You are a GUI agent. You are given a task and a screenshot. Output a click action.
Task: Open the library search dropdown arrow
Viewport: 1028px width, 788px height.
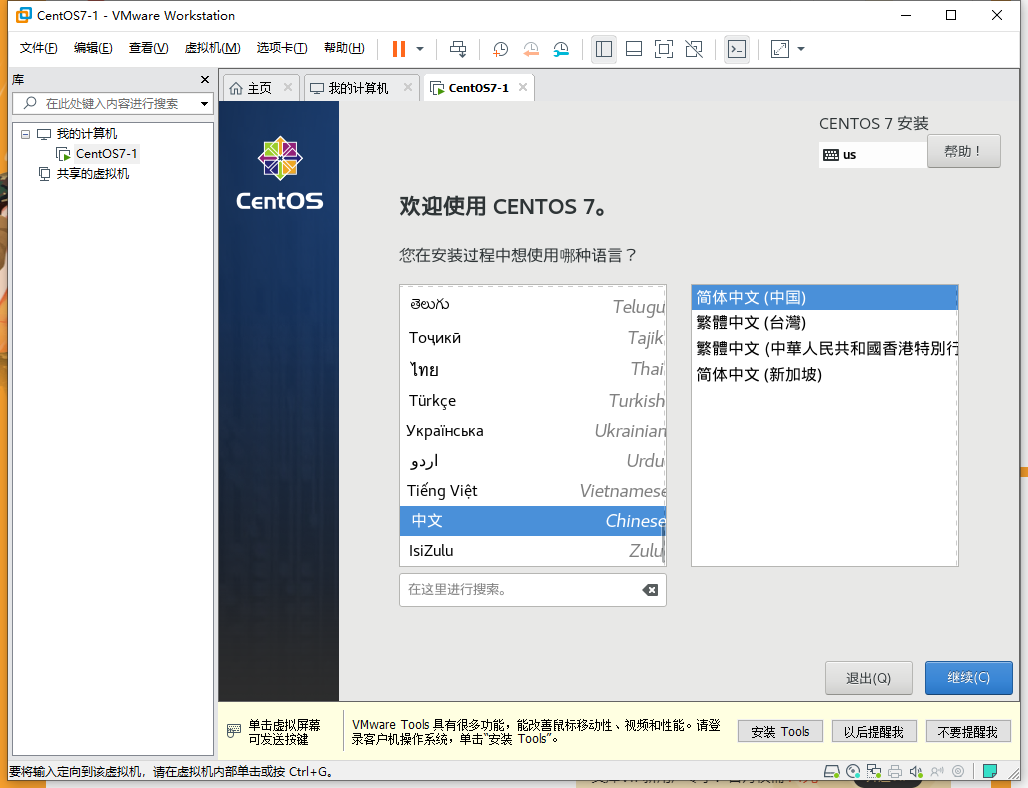tap(205, 104)
